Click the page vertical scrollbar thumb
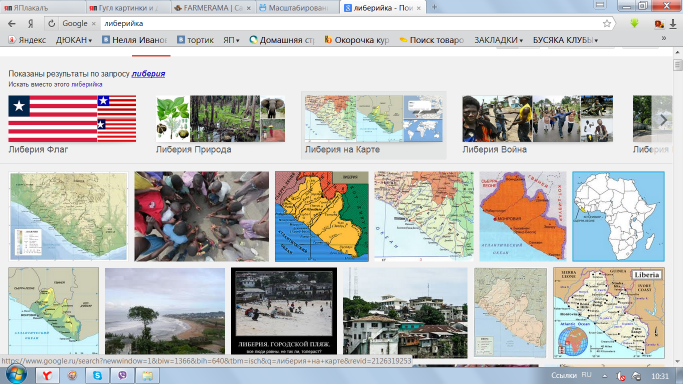The image size is (683, 384). pyautogui.click(x=677, y=65)
